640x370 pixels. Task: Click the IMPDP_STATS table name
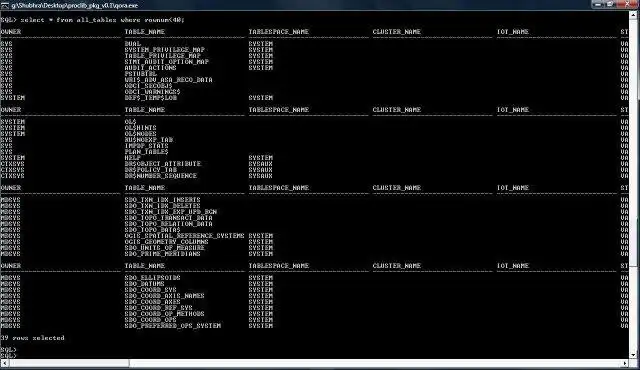[x=147, y=146]
